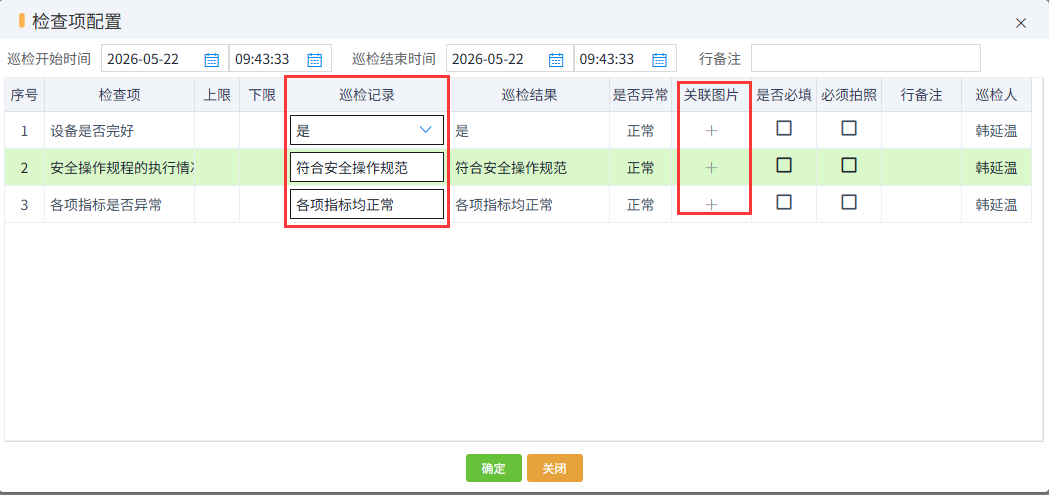The width and height of the screenshot is (1049, 495).
Task: Click 韩延温 in 各项指标是否异常 row
Action: (996, 205)
